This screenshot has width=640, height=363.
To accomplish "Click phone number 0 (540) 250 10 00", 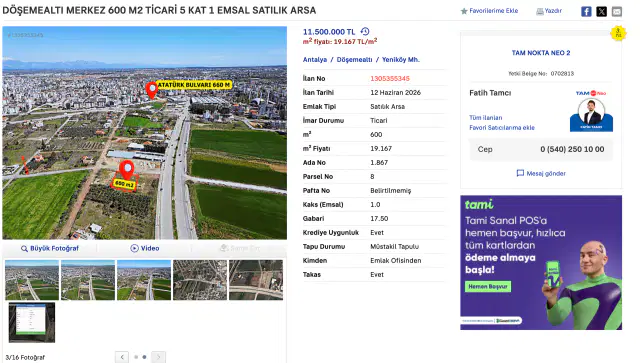I will coord(572,149).
